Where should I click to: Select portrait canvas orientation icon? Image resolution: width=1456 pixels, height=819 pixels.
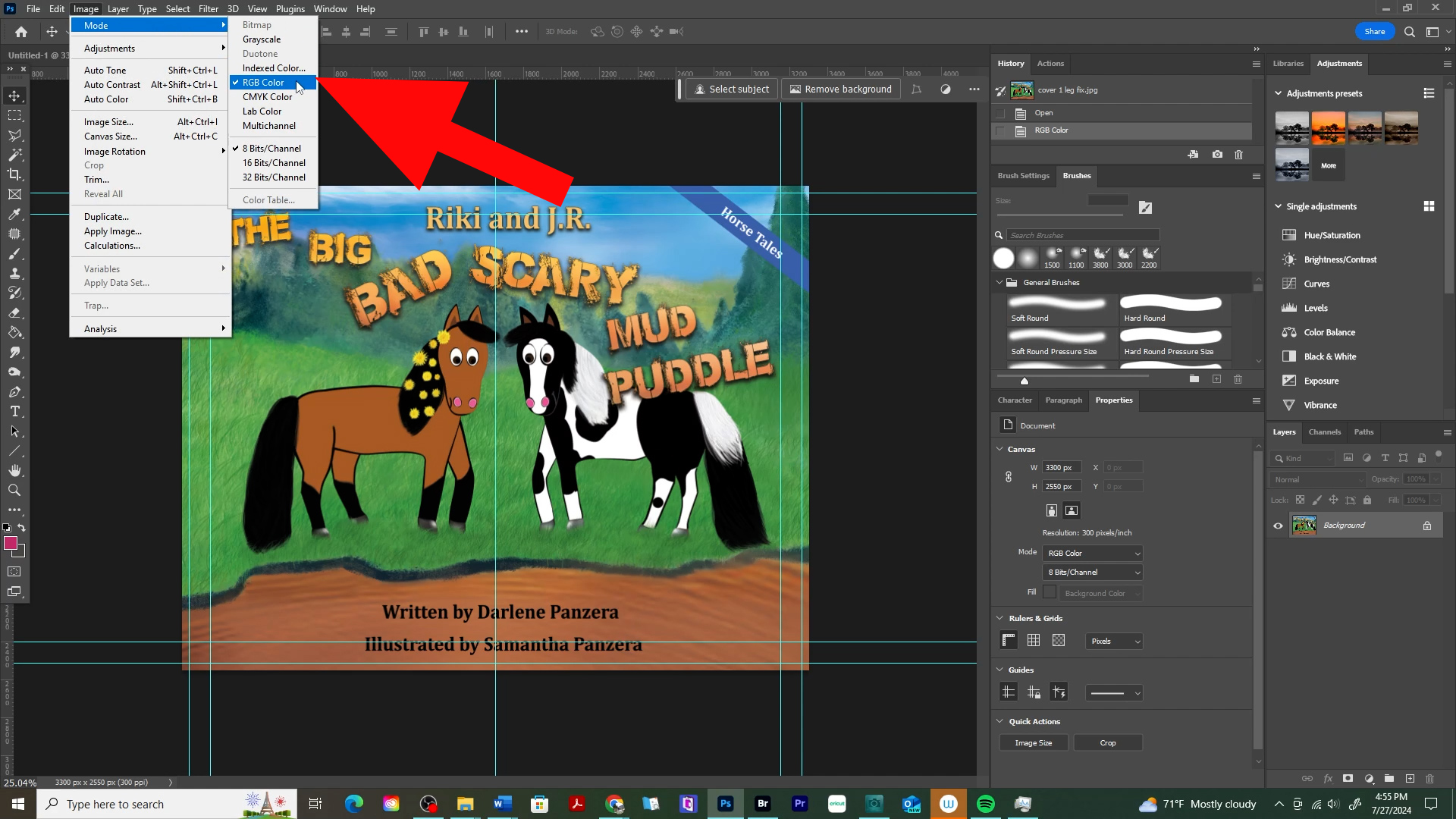pos(1051,510)
